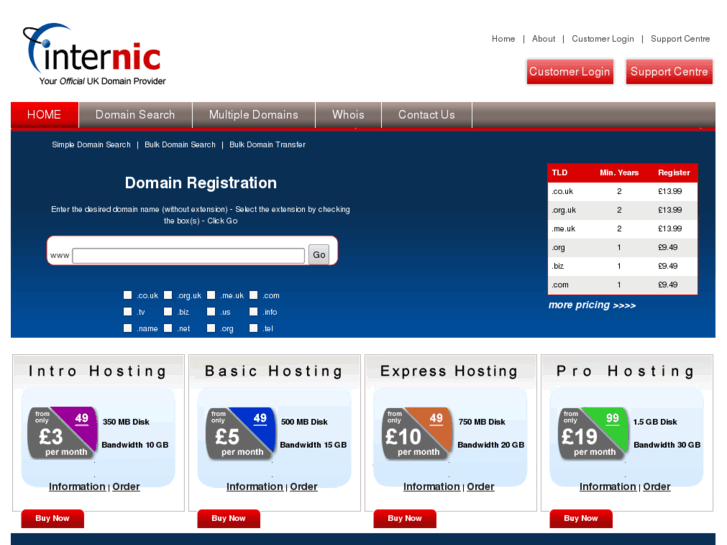Screen dimensions: 727x545
Task: Click Buy Now for Pro Hosting
Action: coord(581,519)
